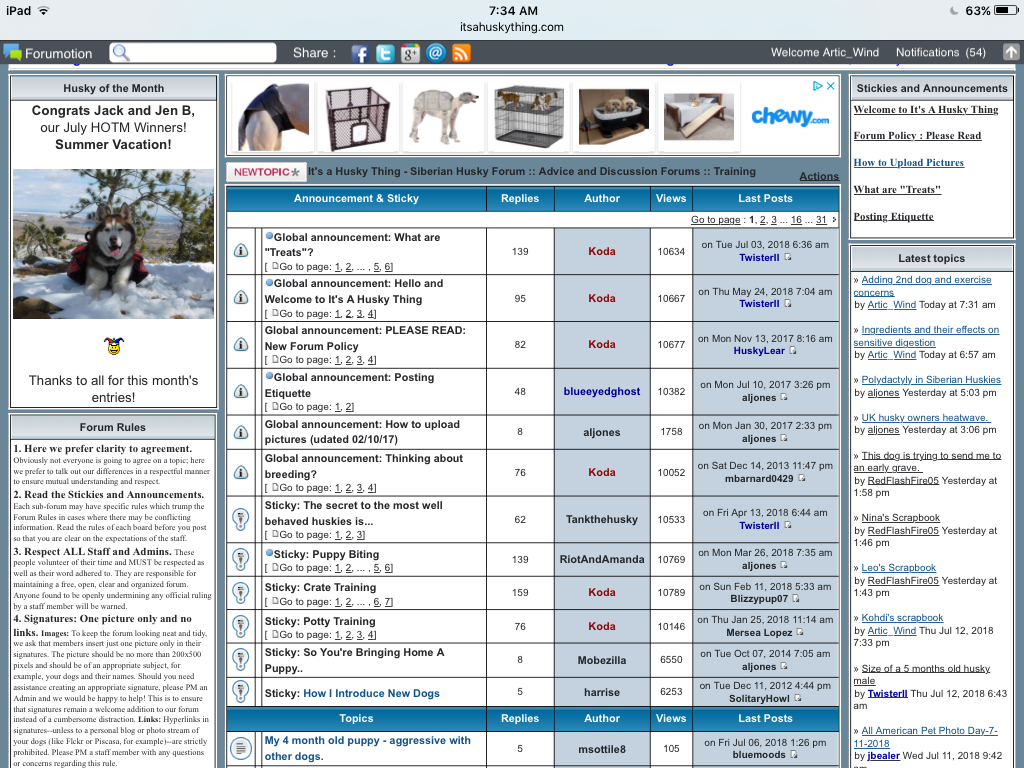
Task: Click Author header in Topics table
Action: tap(602, 718)
